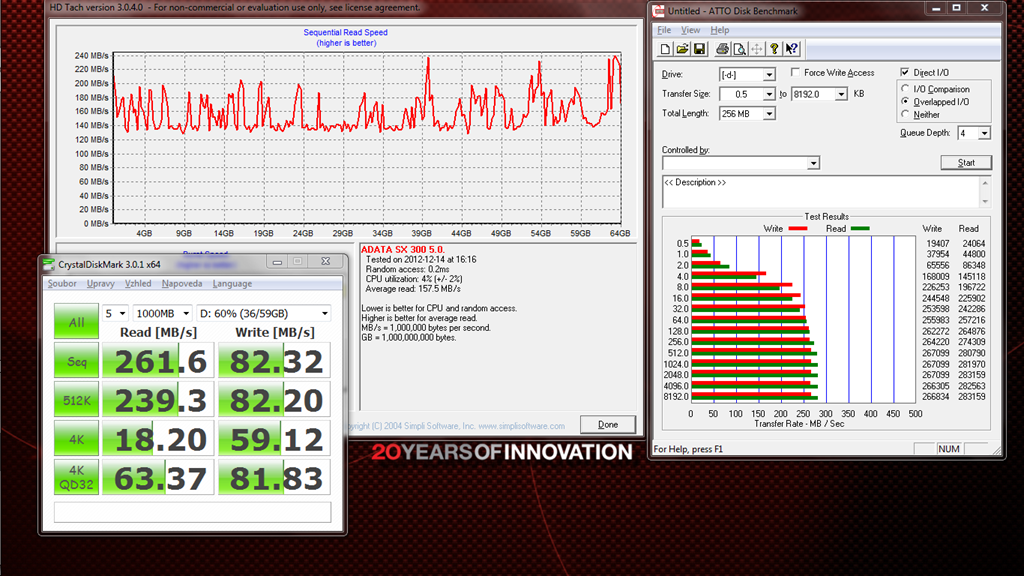Click the CrystalDiskMark title bar app icon
The image size is (1024, 576).
coord(50,265)
